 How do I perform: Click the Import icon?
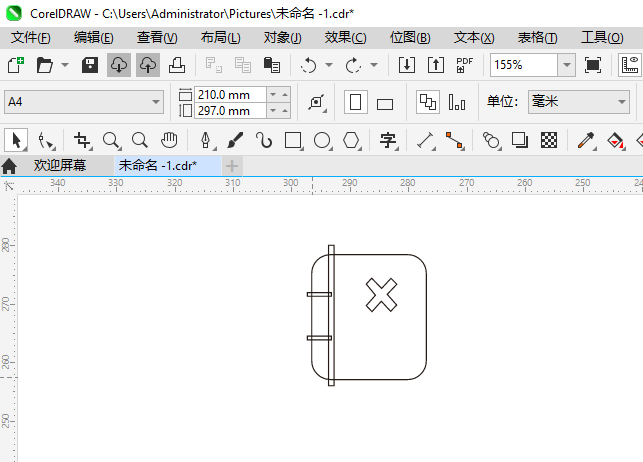(x=407, y=65)
